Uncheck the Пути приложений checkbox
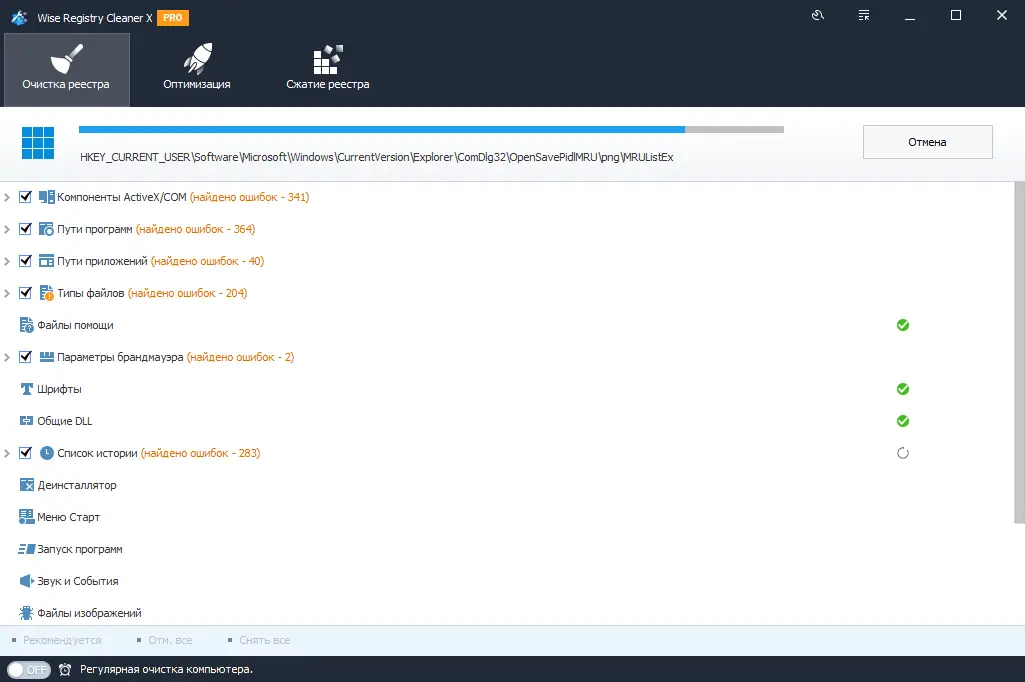This screenshot has height=682, width=1025. tap(25, 261)
